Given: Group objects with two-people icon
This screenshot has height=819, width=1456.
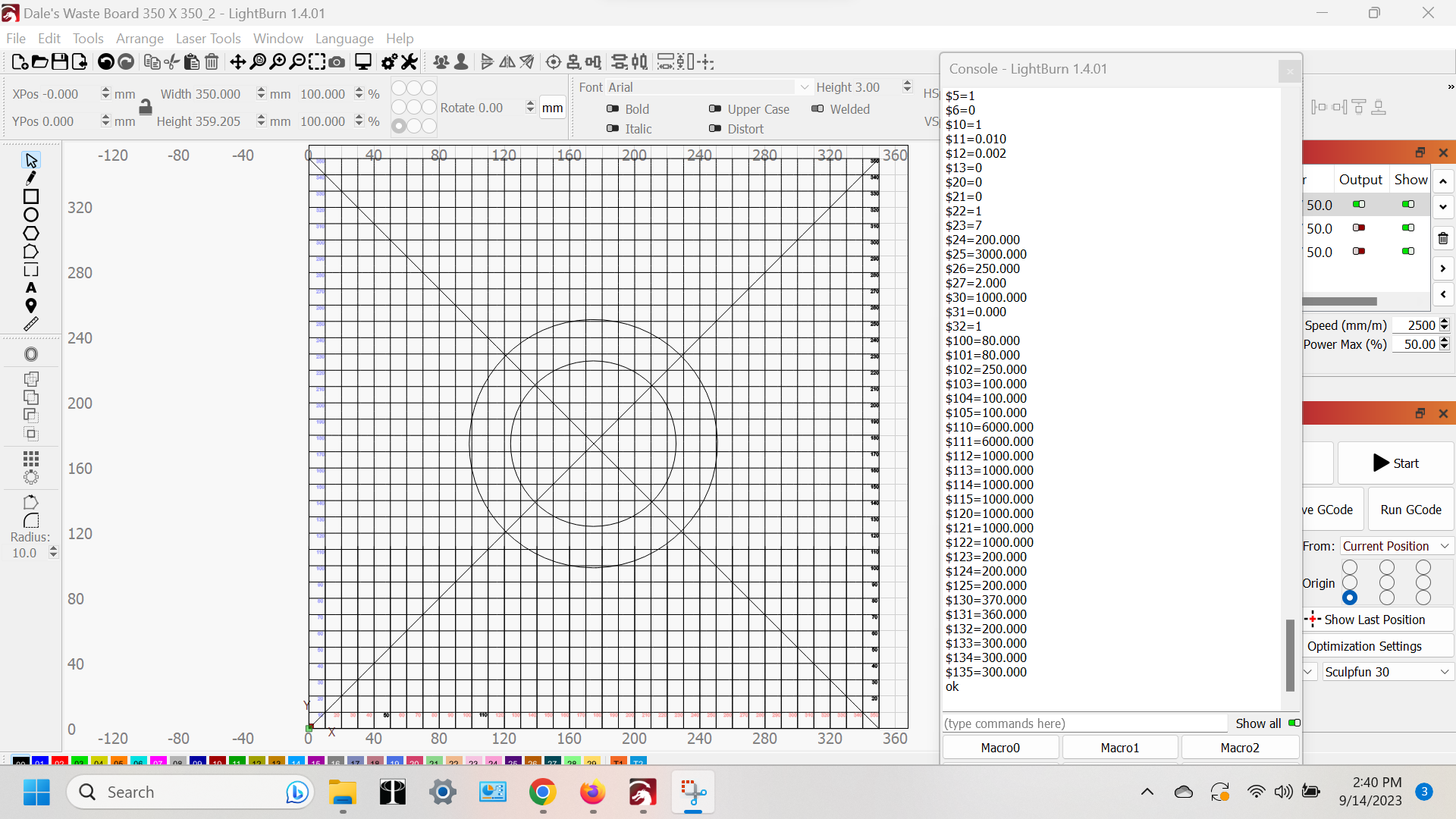Looking at the screenshot, I should click(441, 62).
